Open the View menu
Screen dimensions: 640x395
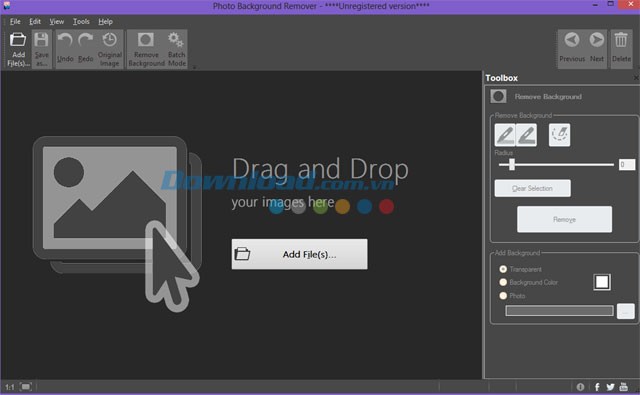click(56, 22)
